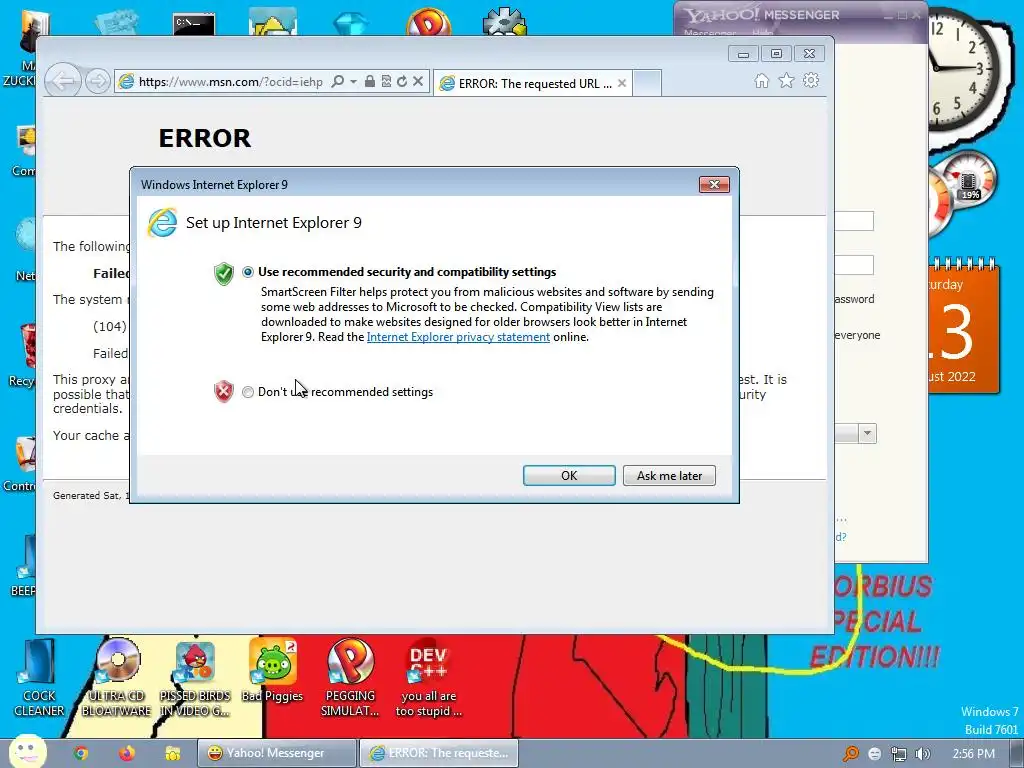Launch Bad Piggies desktop shortcut
This screenshot has height=768, width=1024.
click(x=272, y=671)
